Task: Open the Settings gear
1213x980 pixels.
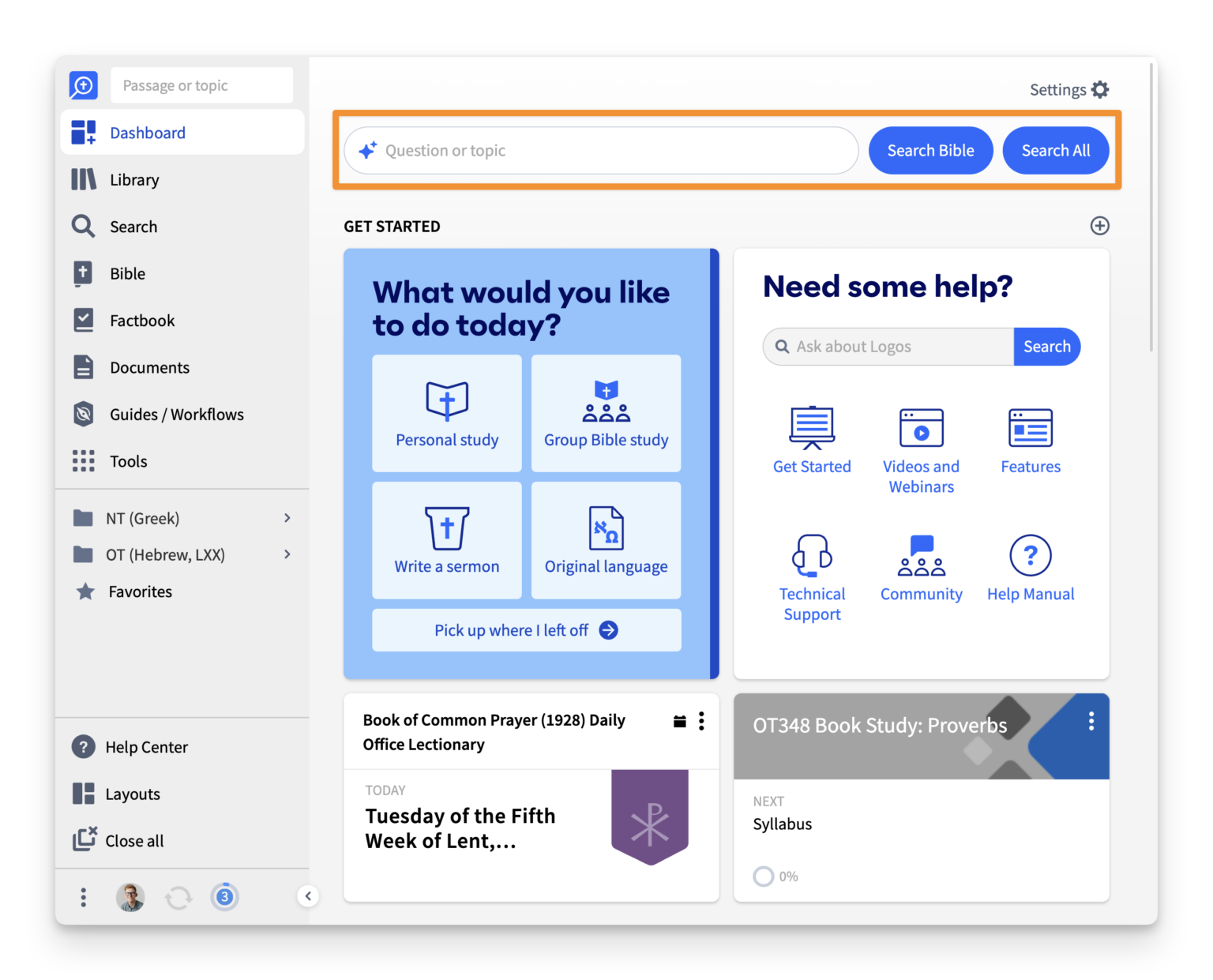Action: tap(1101, 89)
